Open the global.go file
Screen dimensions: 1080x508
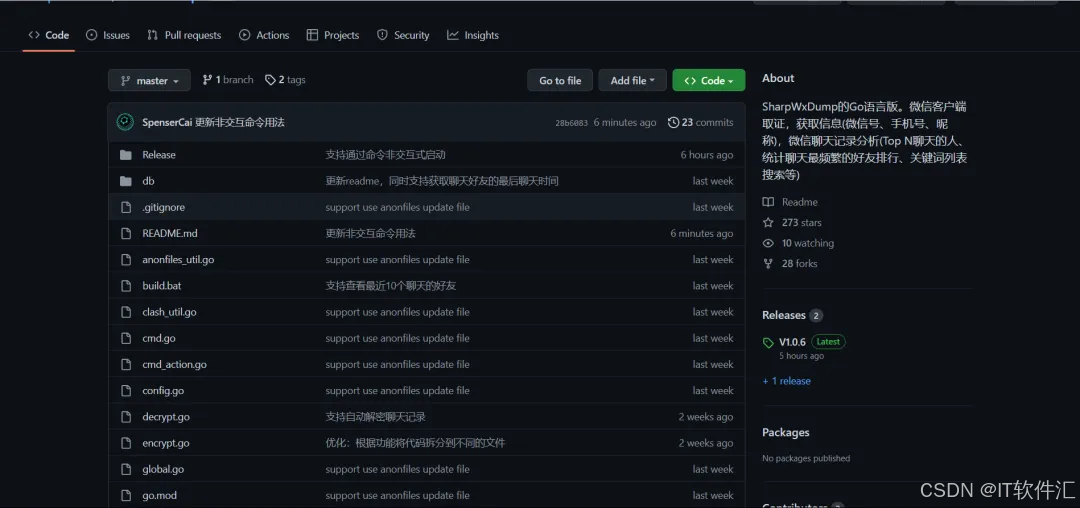click(163, 469)
